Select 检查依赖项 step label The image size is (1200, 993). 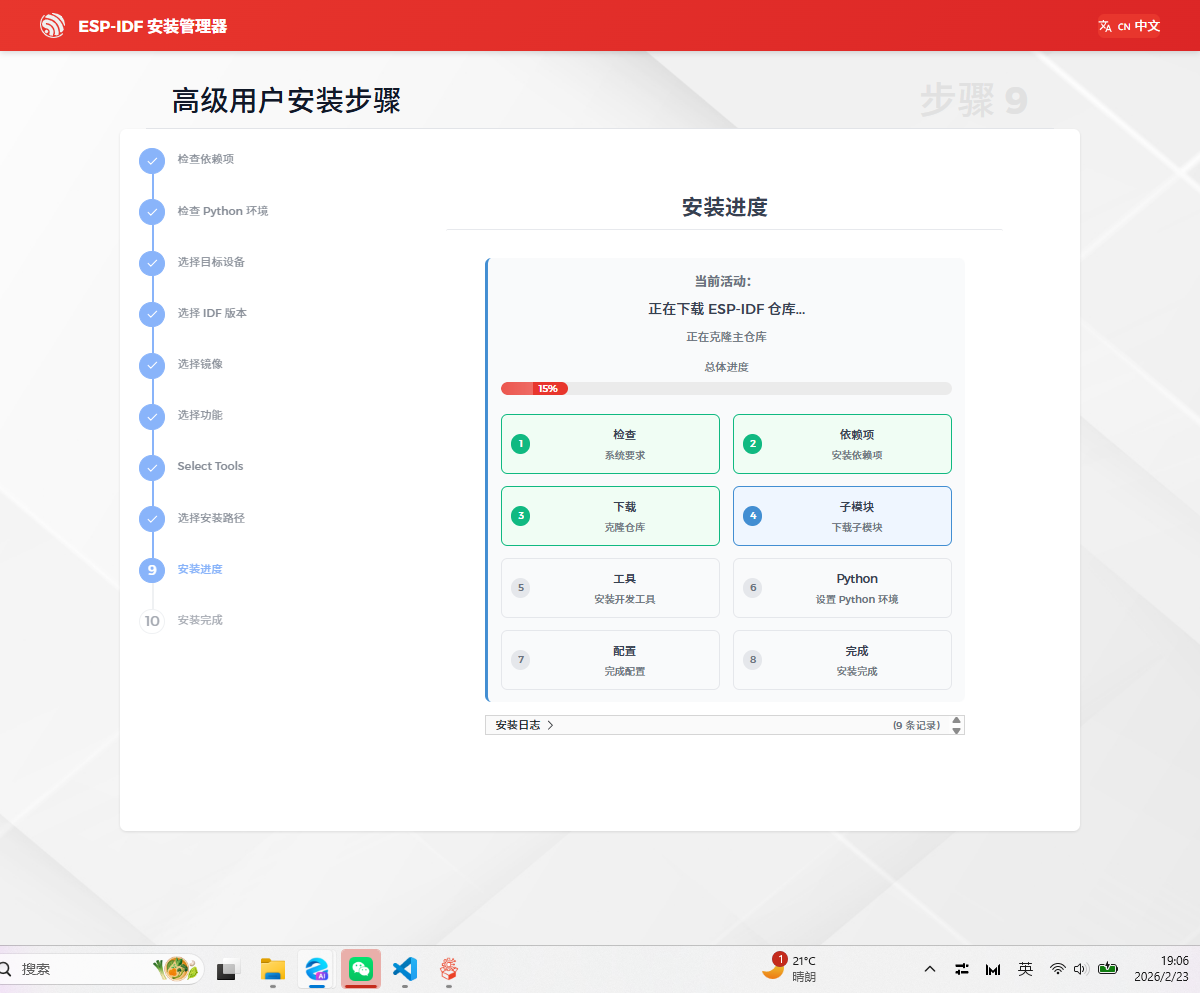(x=206, y=159)
